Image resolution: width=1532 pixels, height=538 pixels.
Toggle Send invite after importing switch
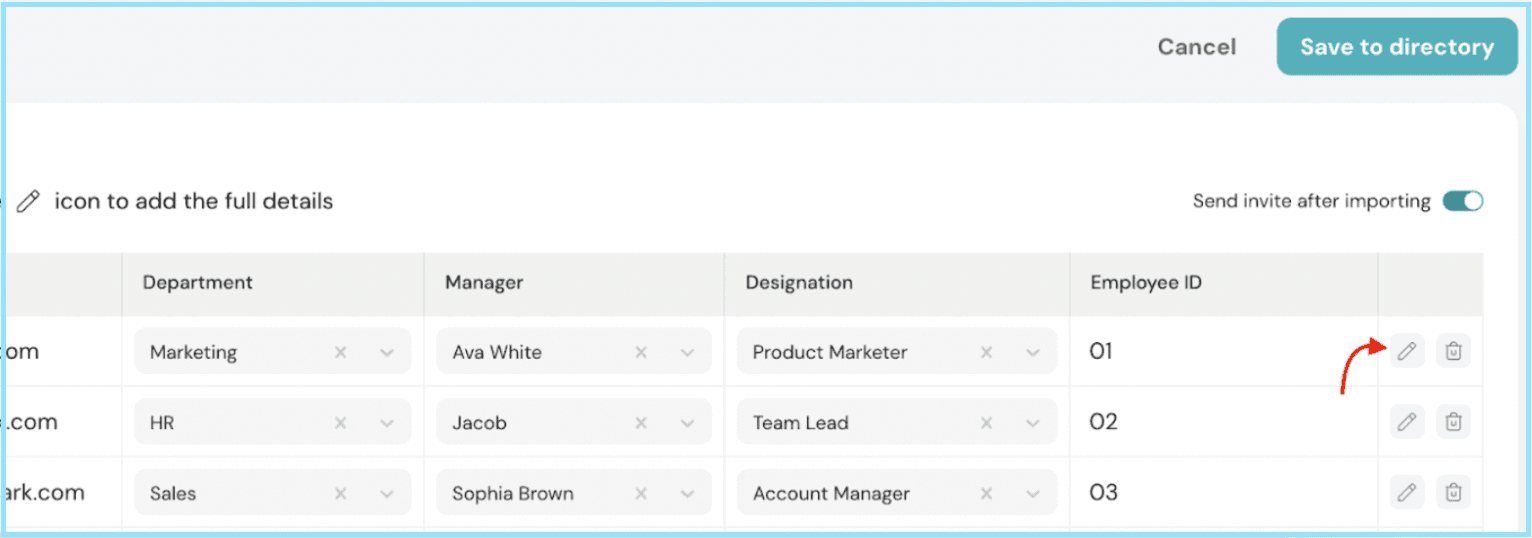click(x=1462, y=201)
